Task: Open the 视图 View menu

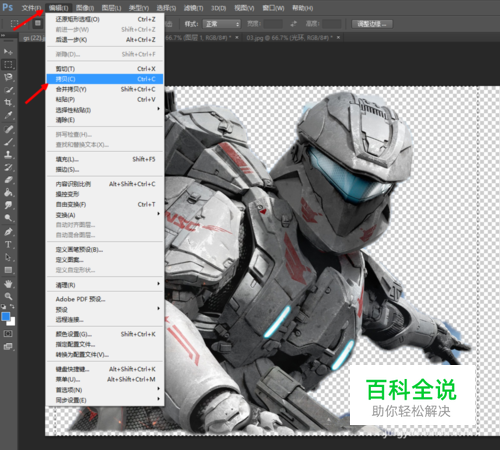Action: [x=244, y=8]
